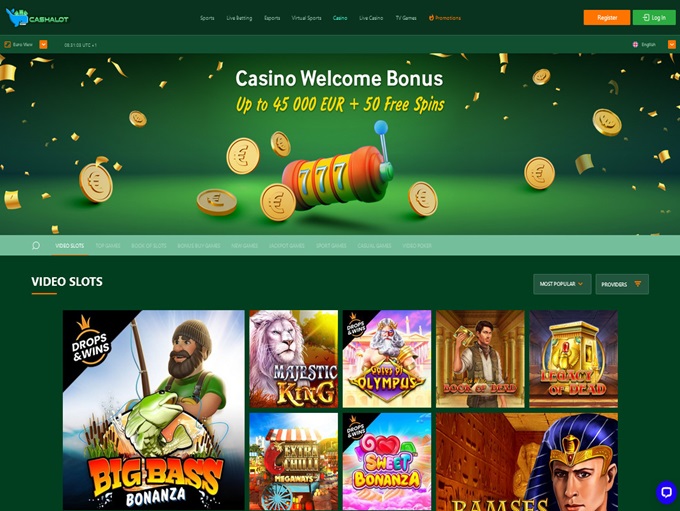Open the Most Popular sorting dropdown
The height and width of the screenshot is (511, 680).
(x=562, y=284)
